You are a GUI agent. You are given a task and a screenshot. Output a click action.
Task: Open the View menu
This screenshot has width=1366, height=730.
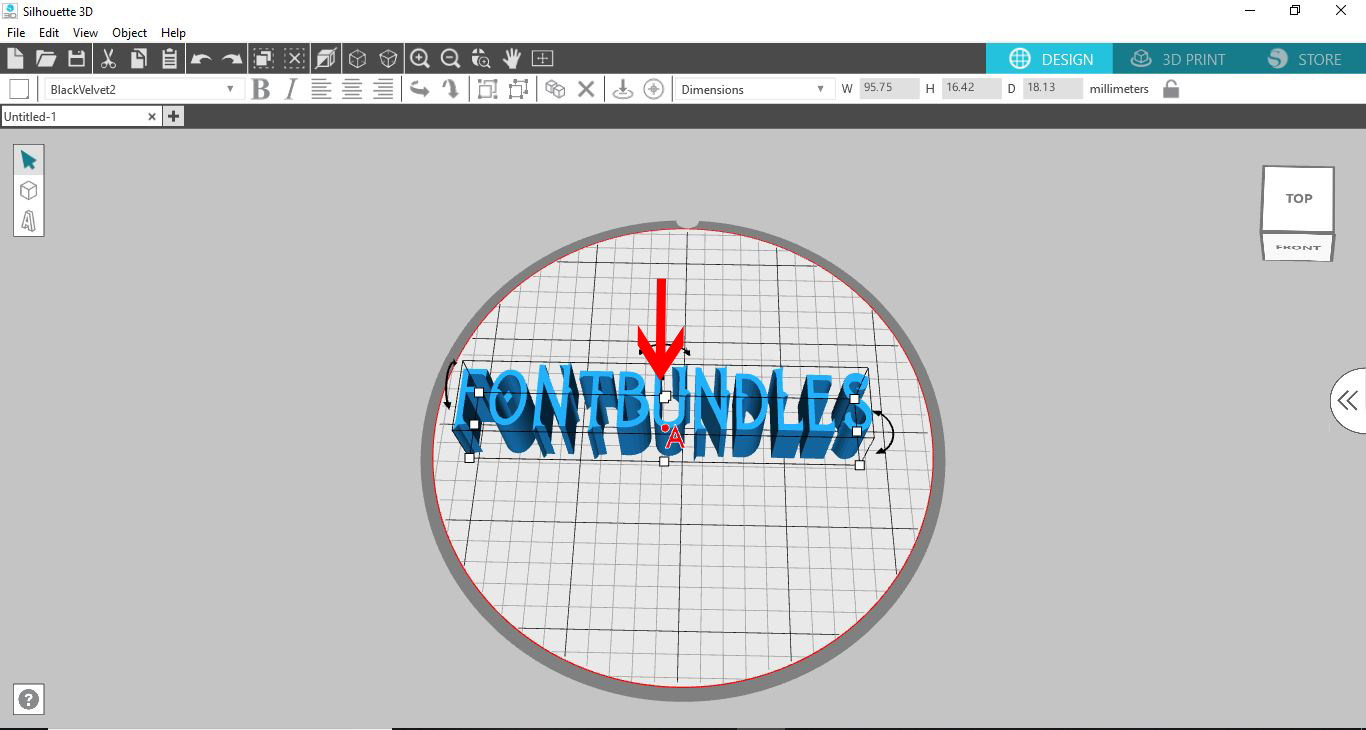[85, 33]
